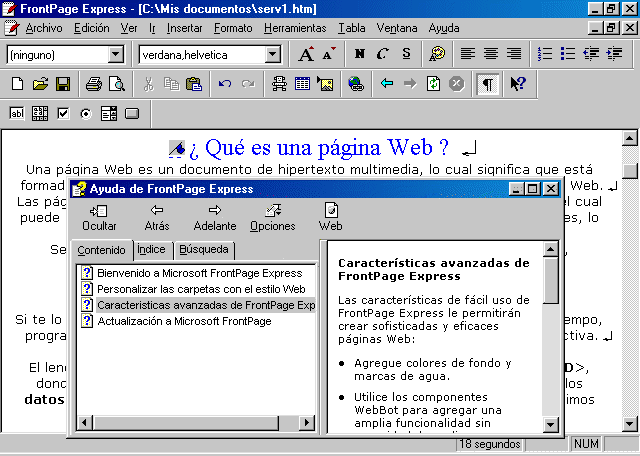Image resolution: width=640 pixels, height=456 pixels.
Task: Align text right
Action: click(513, 54)
